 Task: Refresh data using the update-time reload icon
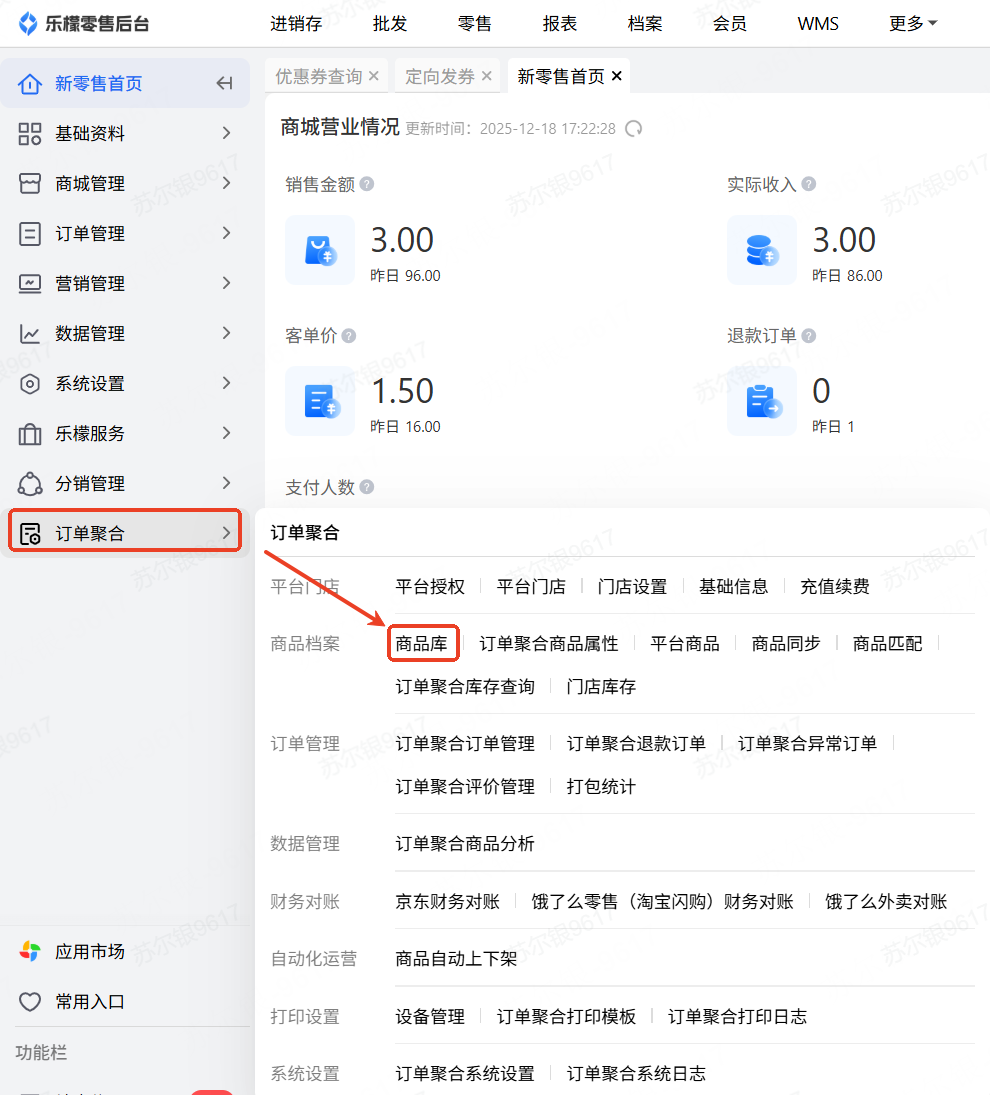633,128
